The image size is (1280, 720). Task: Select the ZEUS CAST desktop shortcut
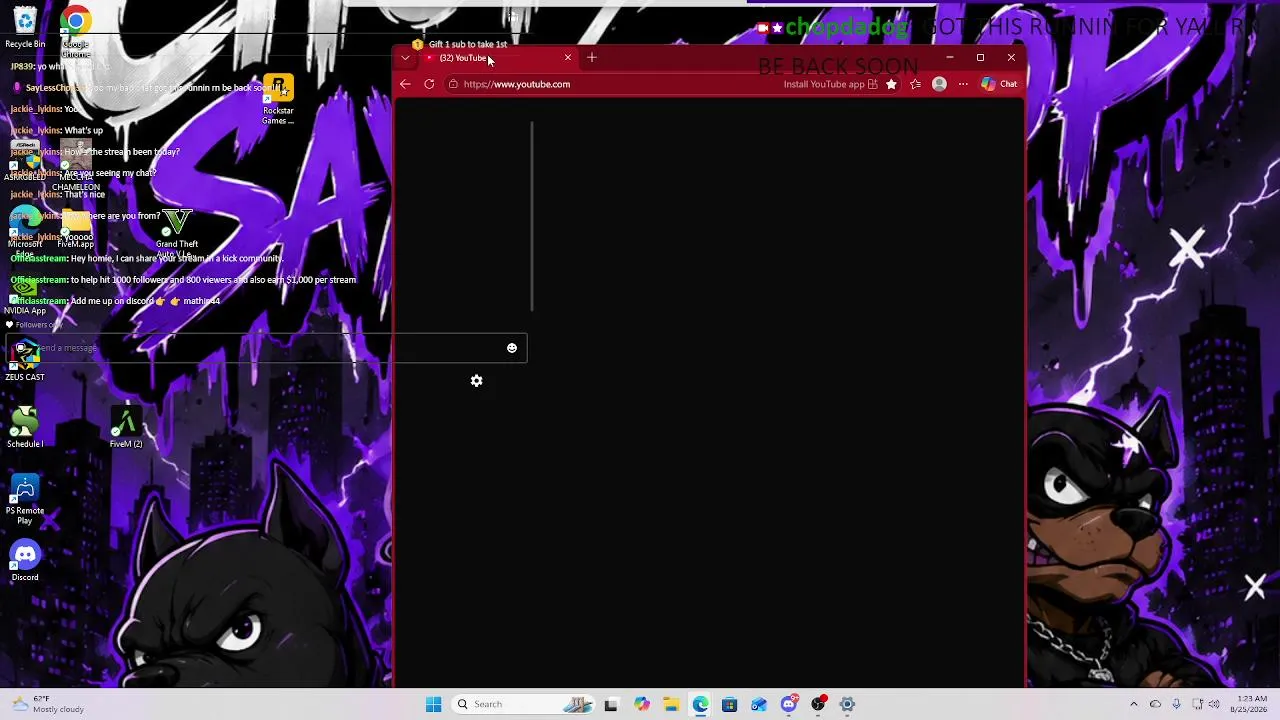(25, 361)
